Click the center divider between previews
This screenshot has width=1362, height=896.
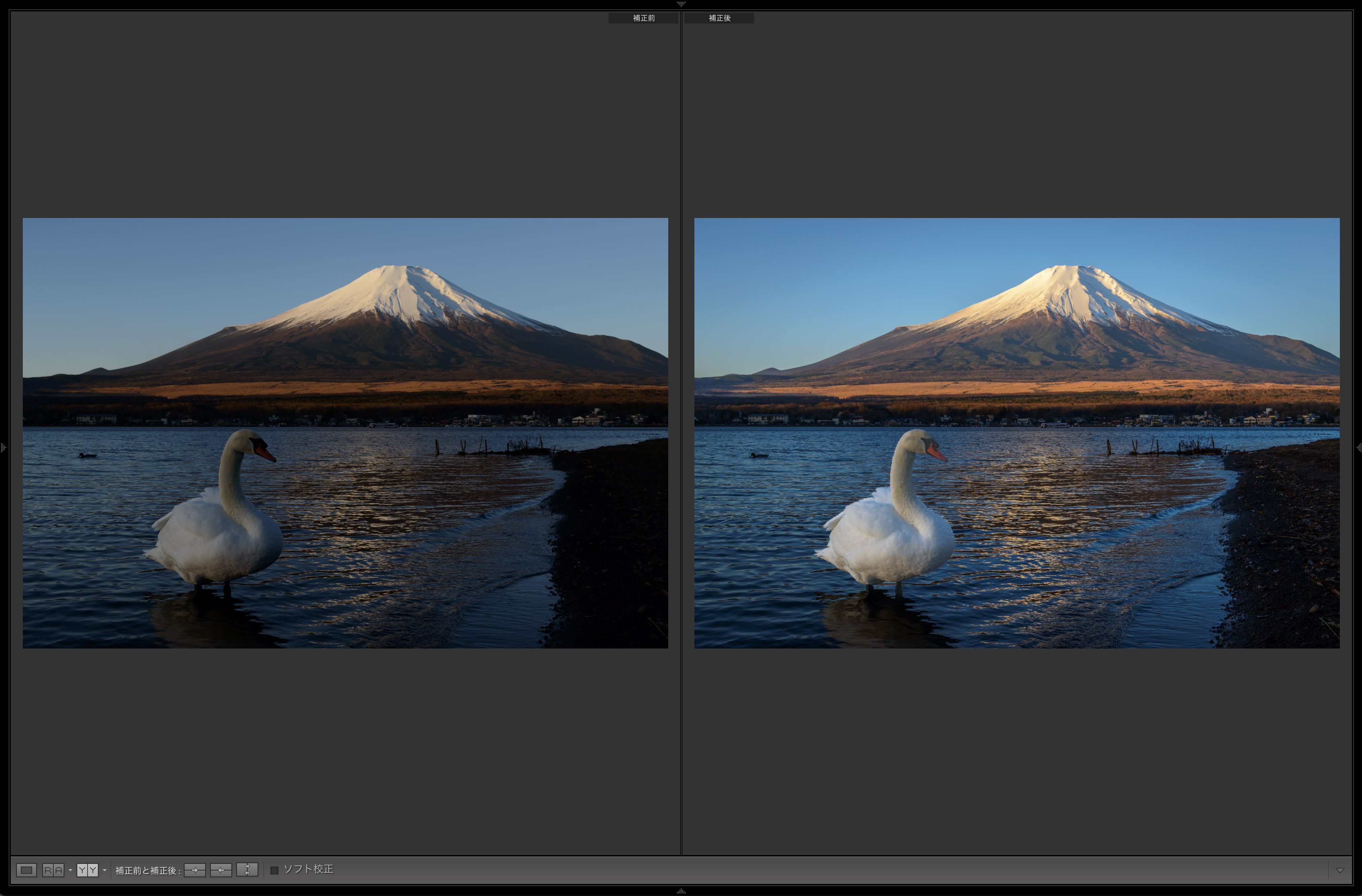681,435
